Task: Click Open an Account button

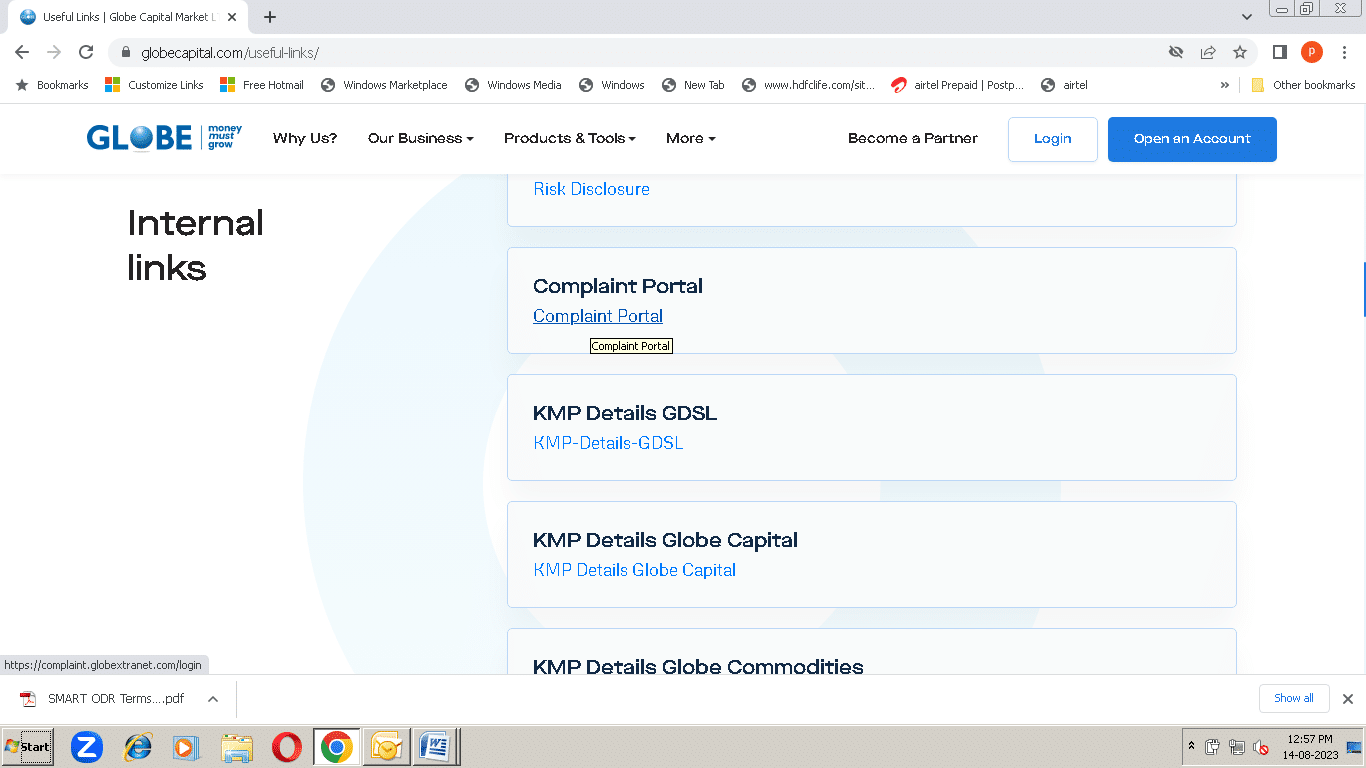Action: tap(1192, 139)
